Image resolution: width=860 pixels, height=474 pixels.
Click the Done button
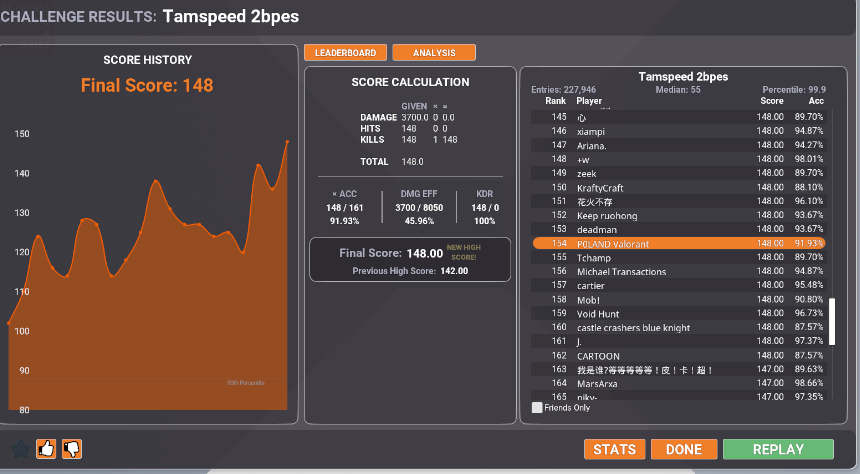click(x=684, y=449)
